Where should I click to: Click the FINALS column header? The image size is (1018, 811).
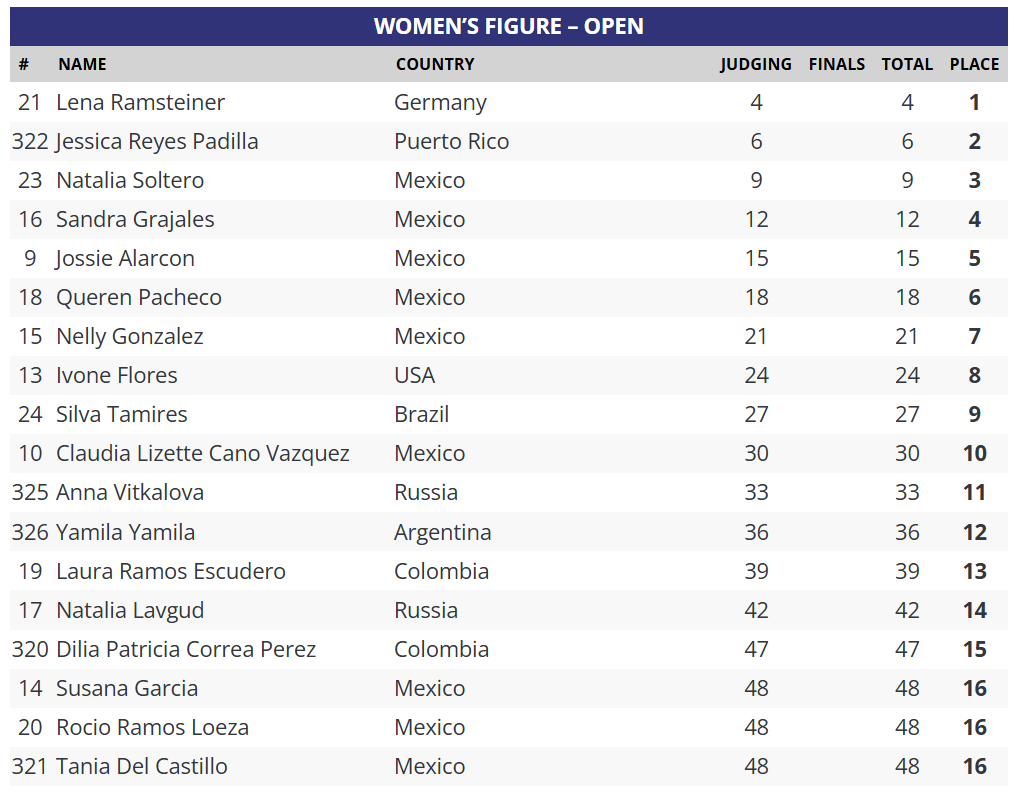point(836,64)
